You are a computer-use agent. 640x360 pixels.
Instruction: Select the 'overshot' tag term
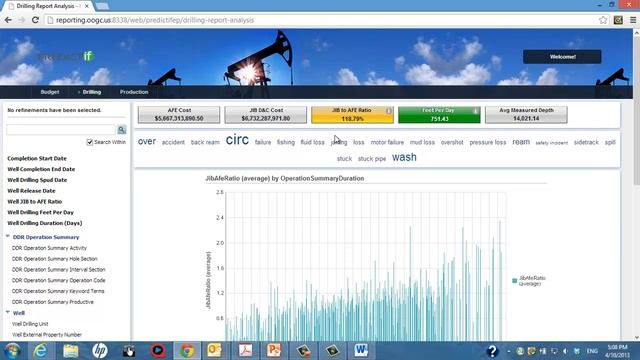click(x=452, y=142)
